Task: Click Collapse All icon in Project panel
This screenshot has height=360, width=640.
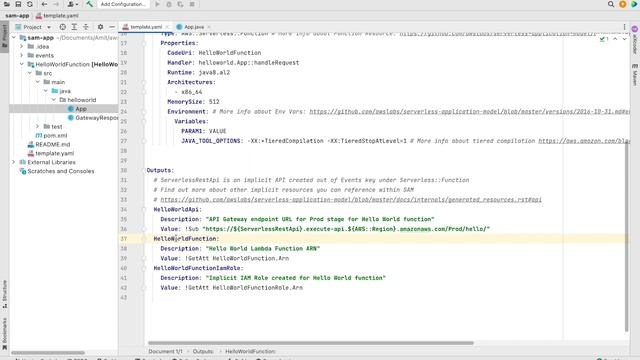Action: [86, 27]
